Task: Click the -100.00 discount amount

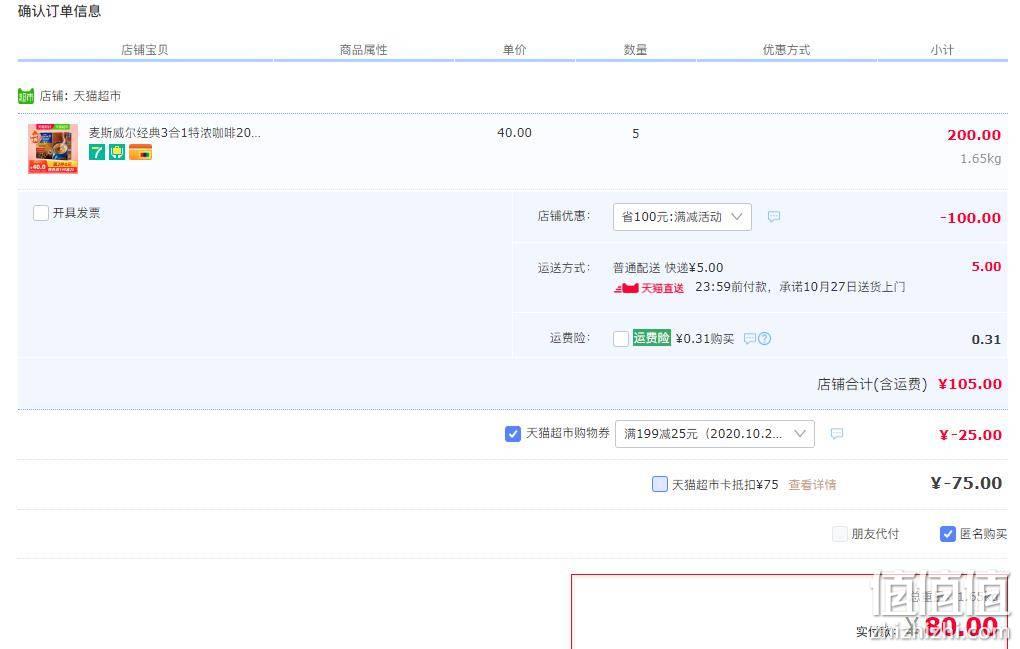Action: (x=971, y=218)
